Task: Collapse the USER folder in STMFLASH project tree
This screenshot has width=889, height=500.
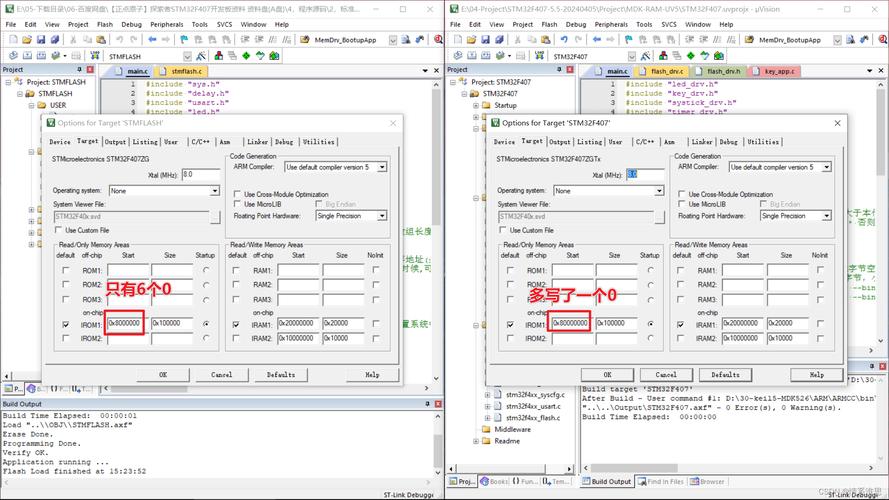Action: [x=31, y=105]
